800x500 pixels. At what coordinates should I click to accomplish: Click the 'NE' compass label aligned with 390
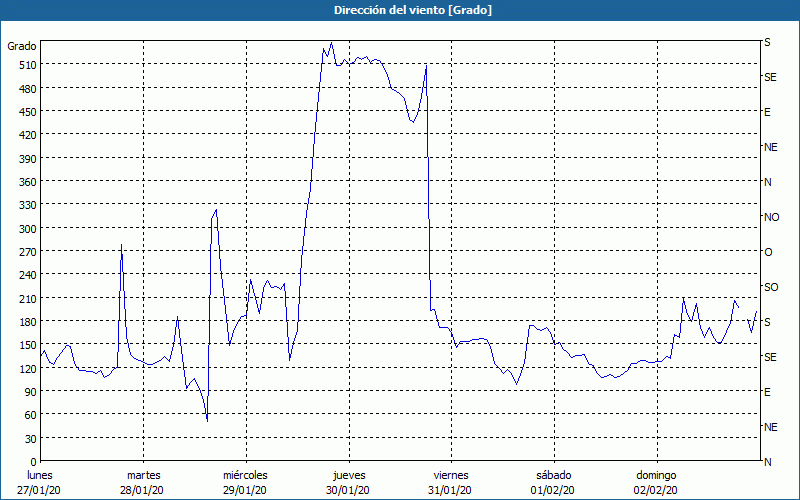[x=771, y=147]
